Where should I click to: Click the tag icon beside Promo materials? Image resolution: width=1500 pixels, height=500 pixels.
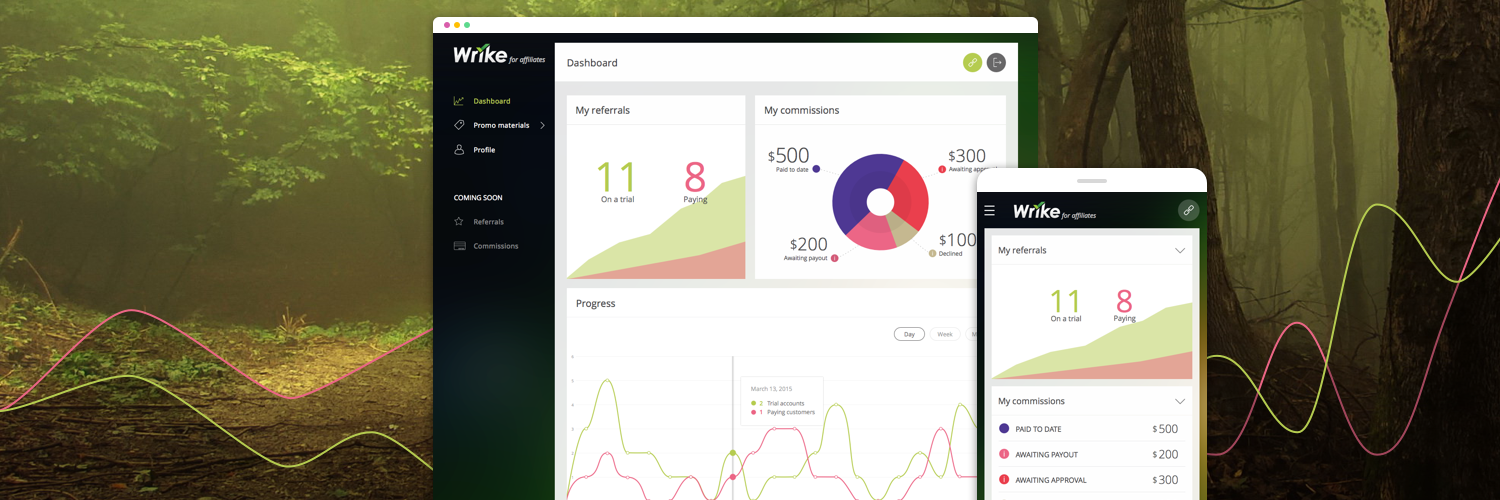coord(459,125)
